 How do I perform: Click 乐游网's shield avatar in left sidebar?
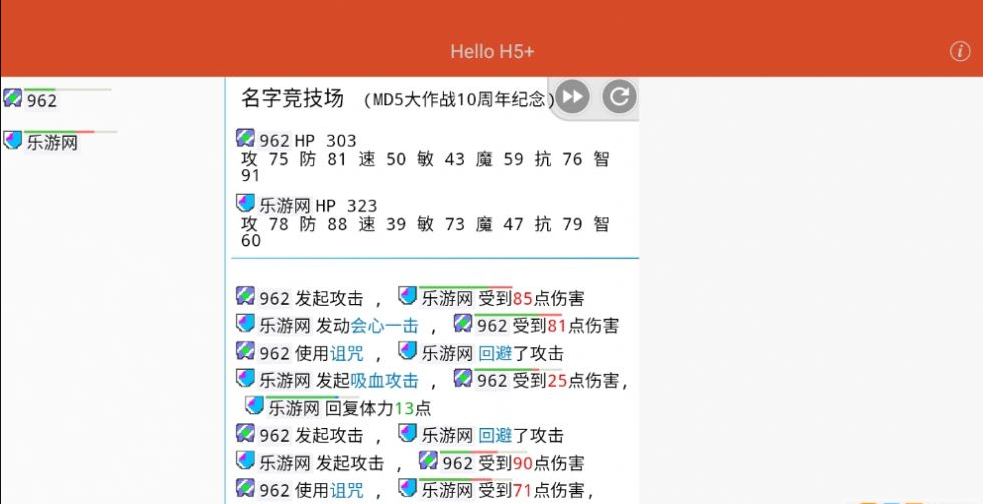point(13,140)
